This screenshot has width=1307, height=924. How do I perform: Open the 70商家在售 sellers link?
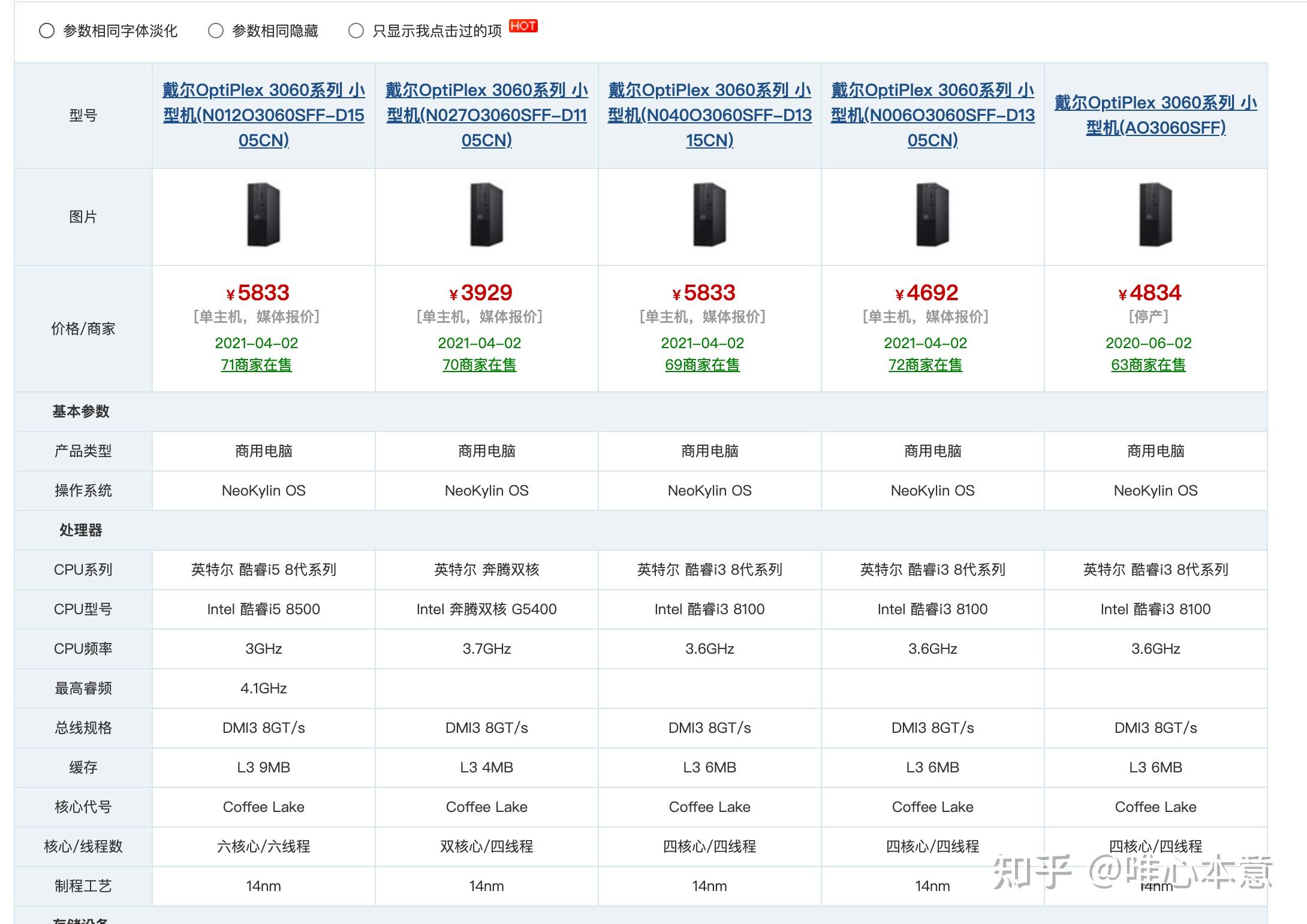pos(480,365)
